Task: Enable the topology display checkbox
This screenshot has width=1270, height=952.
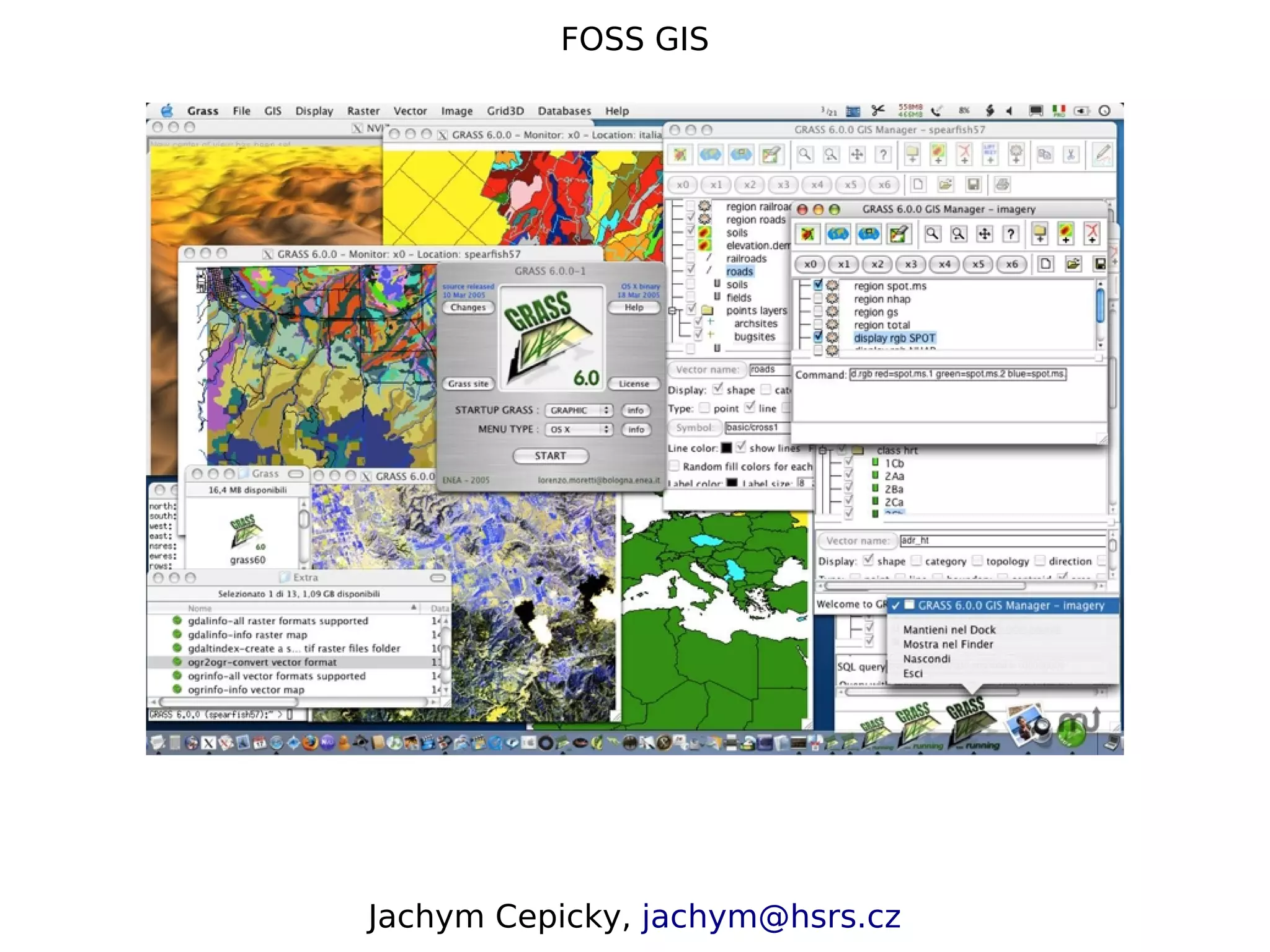Action: 977,560
